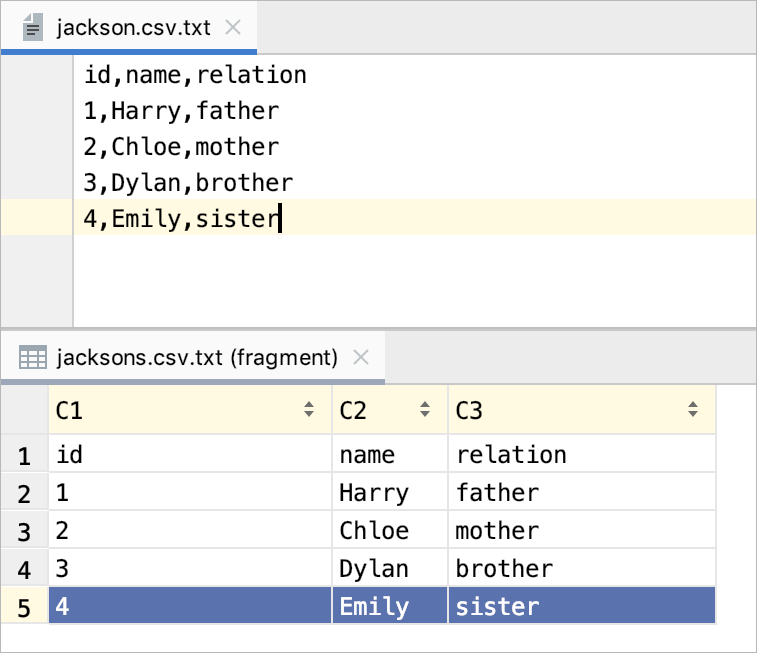Image resolution: width=757 pixels, height=653 pixels.
Task: Click the jackson.csv.txt text file icon
Action: tap(32, 27)
